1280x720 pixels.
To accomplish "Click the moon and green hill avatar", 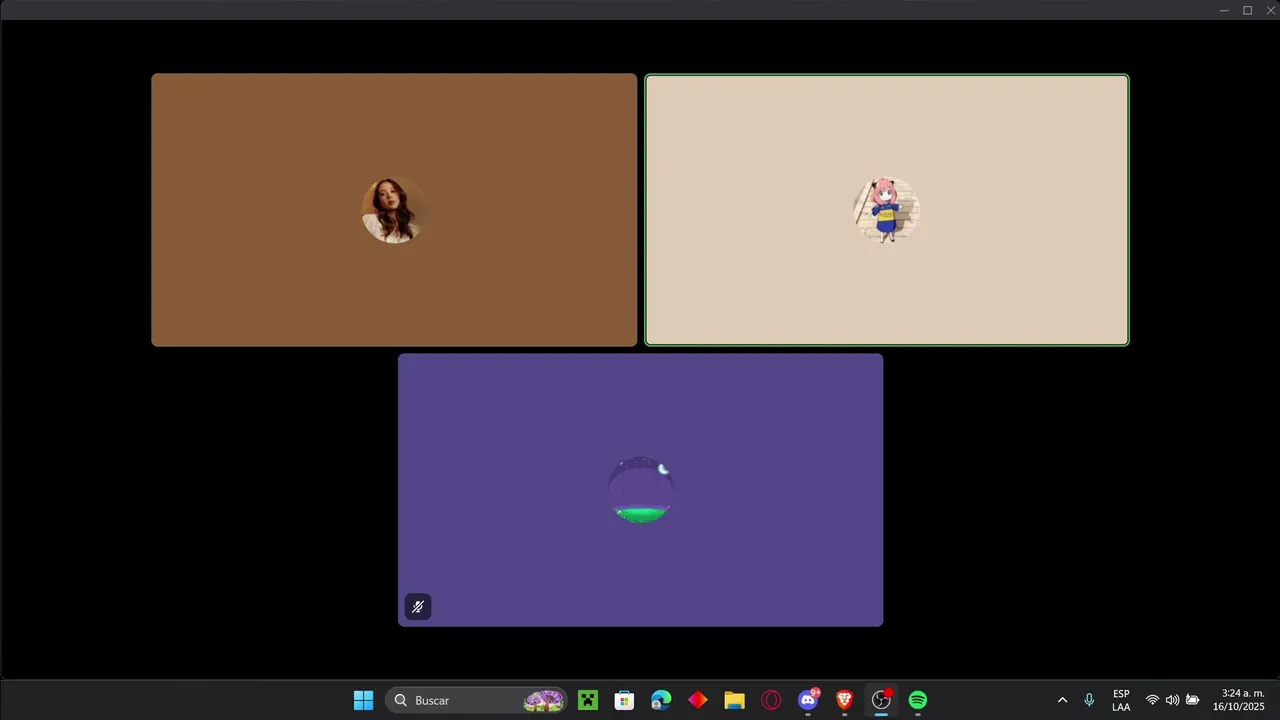I will (640, 490).
